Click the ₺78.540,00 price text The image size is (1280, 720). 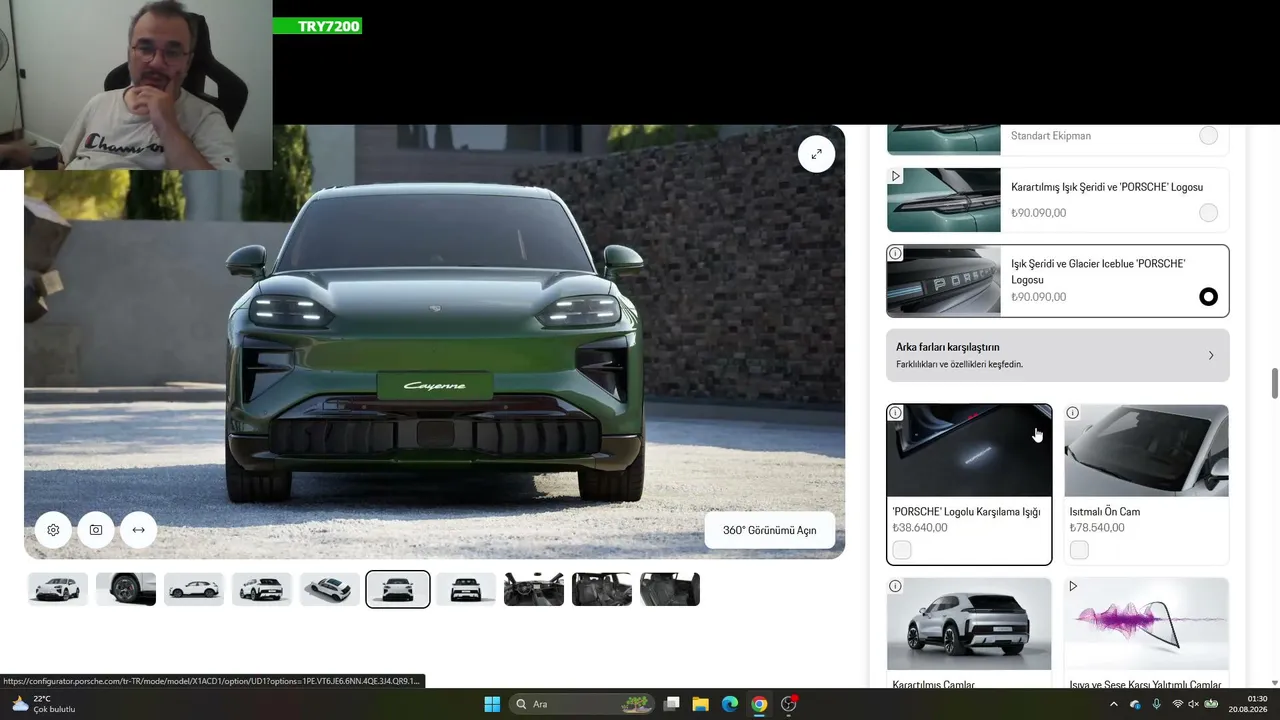pyautogui.click(x=1097, y=528)
